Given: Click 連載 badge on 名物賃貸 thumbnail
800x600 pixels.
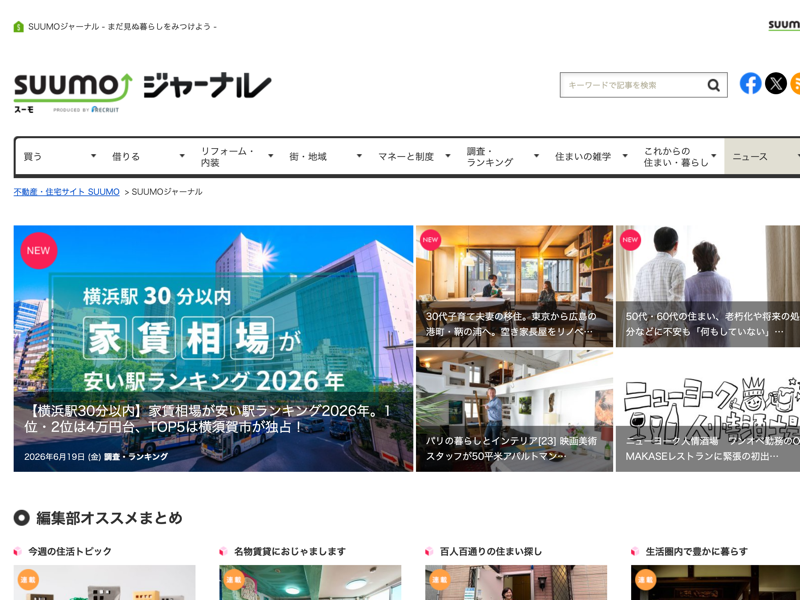Looking at the screenshot, I should click(234, 580).
